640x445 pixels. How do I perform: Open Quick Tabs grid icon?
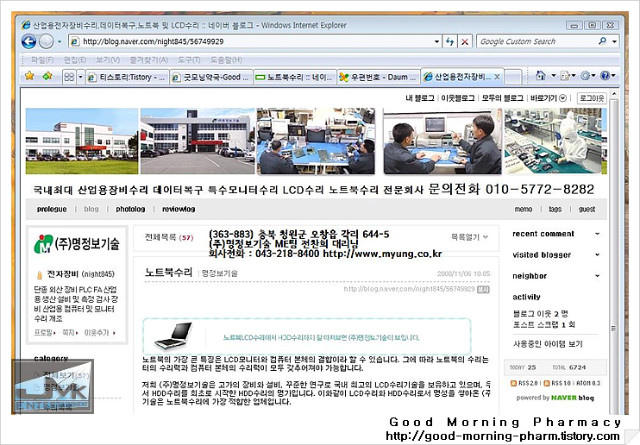[x=69, y=77]
